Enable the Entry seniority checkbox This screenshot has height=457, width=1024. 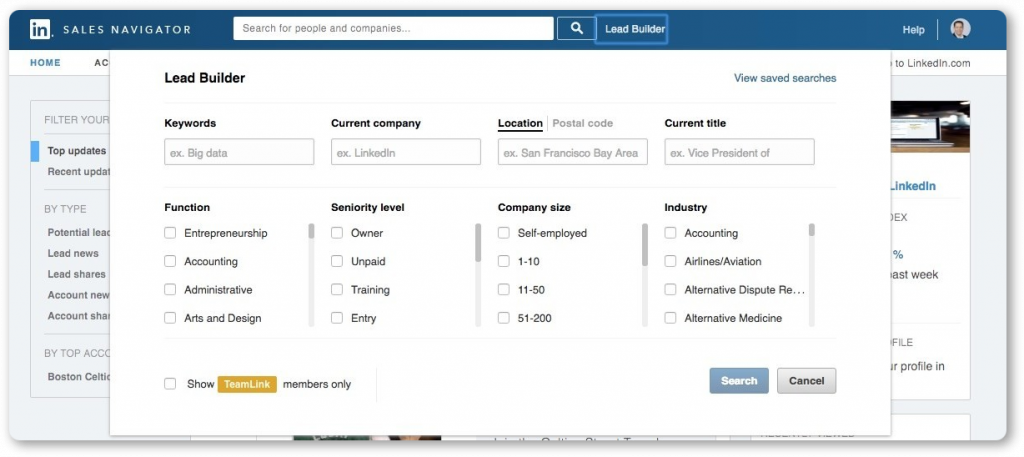[x=337, y=318]
